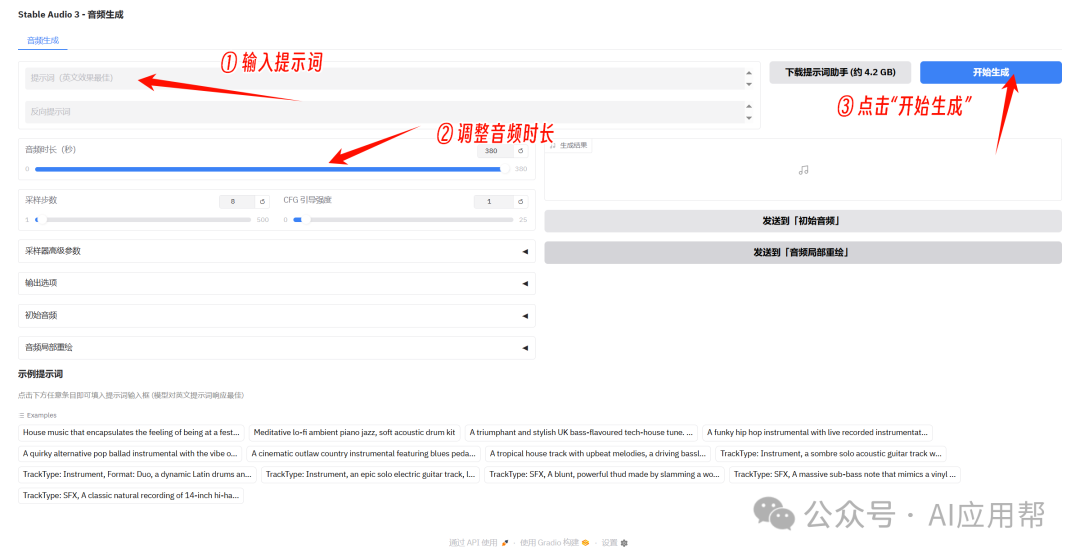Select example "TrackType: Instrument, a sombre solo acoustic..."

point(831,453)
